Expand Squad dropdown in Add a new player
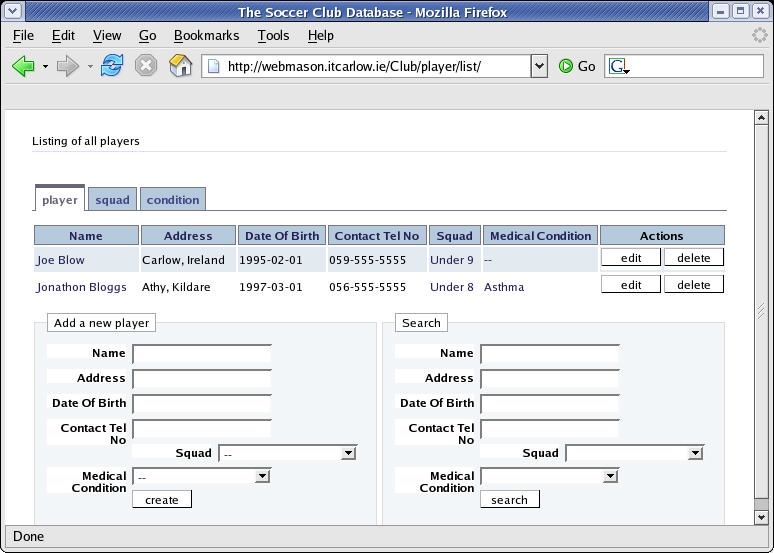Screen dimensions: 774x553 [348, 453]
